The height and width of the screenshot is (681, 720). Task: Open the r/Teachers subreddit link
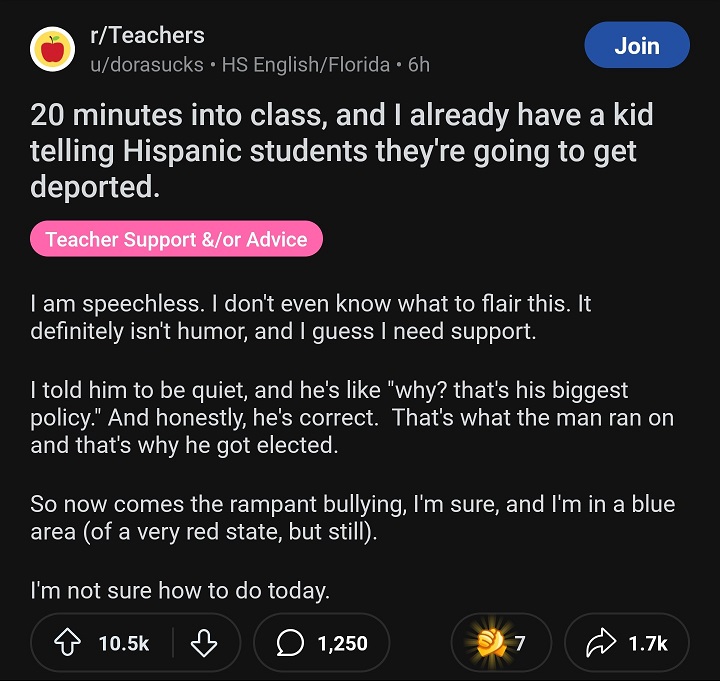tap(147, 36)
